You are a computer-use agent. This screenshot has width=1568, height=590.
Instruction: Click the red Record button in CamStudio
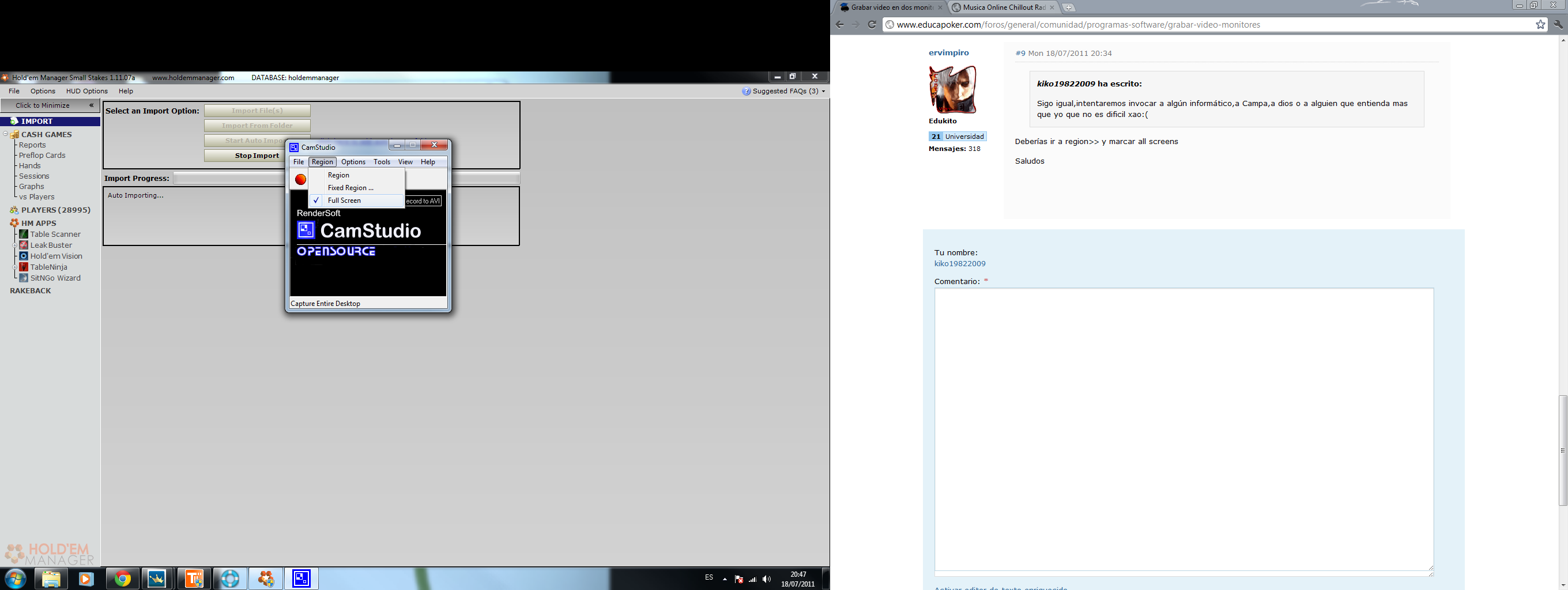[x=300, y=179]
